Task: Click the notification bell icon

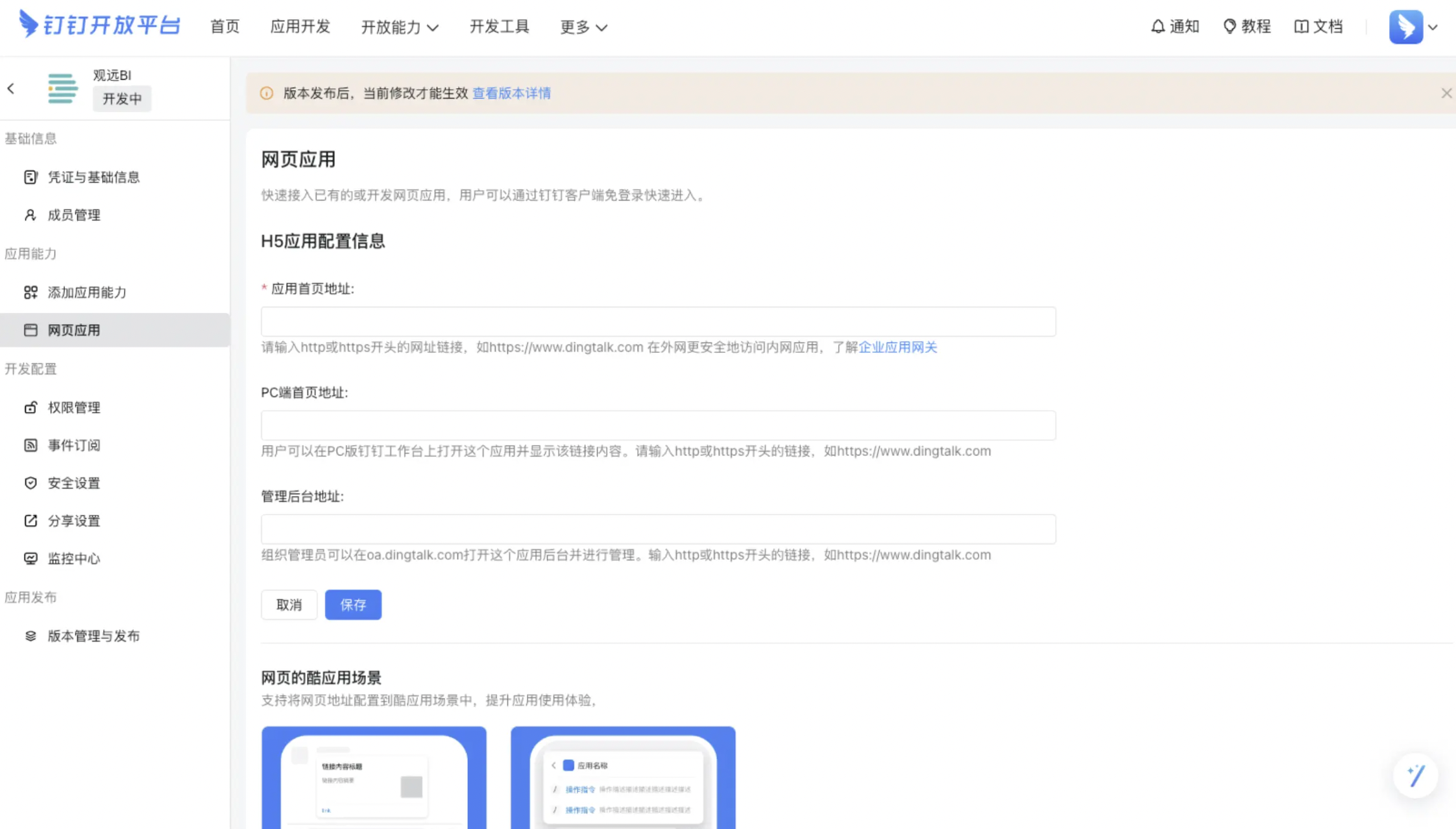Action: coord(1158,27)
